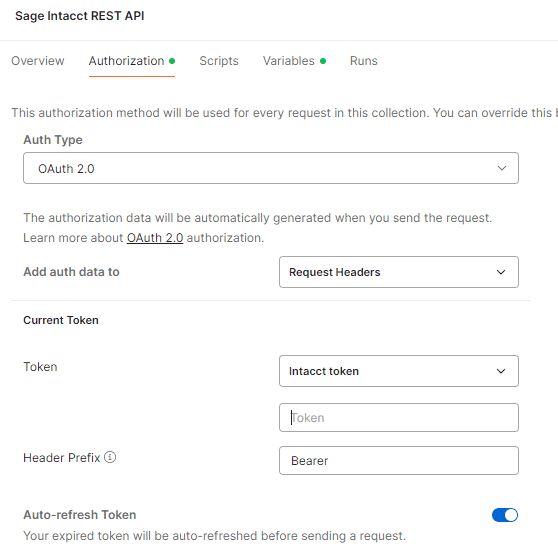Viewport: 558px width, 558px height.
Task: Click the Auto-refresh Token label
Action: [x=80, y=515]
